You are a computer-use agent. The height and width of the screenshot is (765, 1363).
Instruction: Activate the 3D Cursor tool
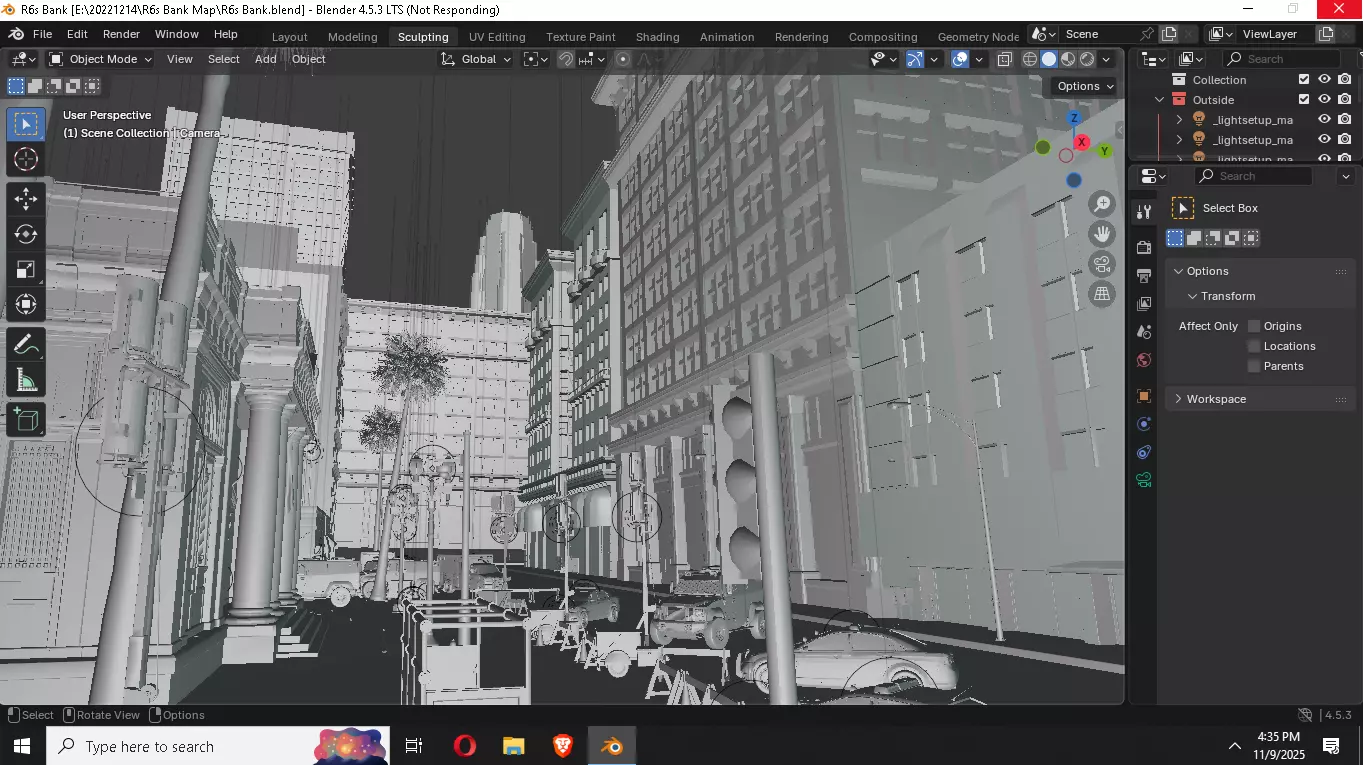[x=26, y=159]
